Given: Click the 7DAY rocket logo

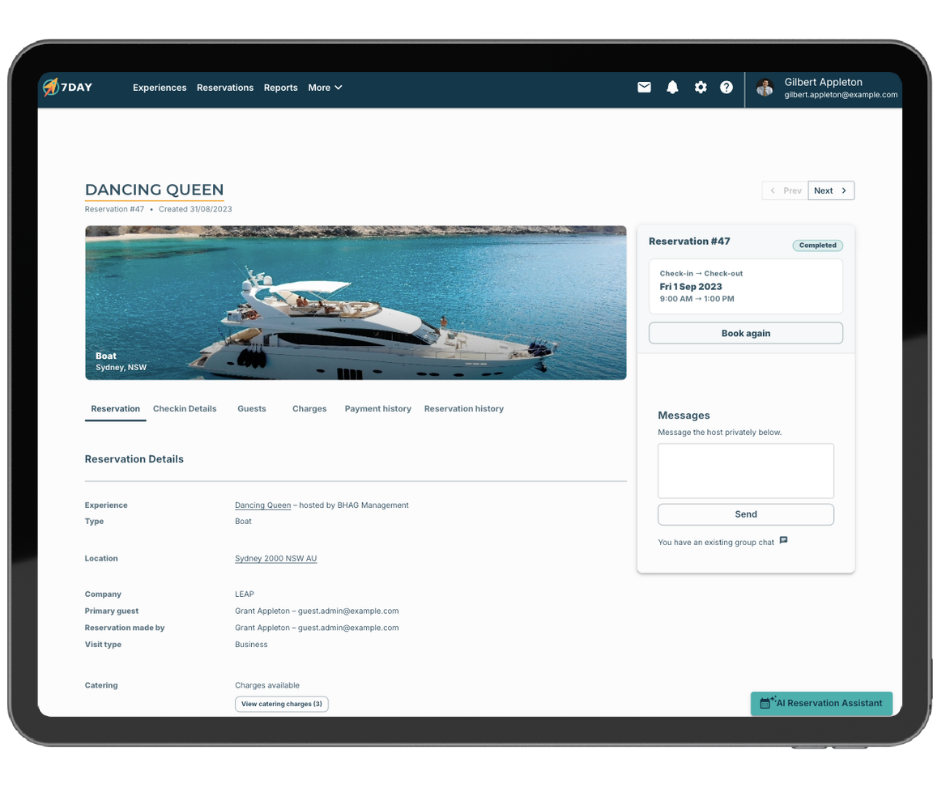Looking at the screenshot, I should coord(51,87).
